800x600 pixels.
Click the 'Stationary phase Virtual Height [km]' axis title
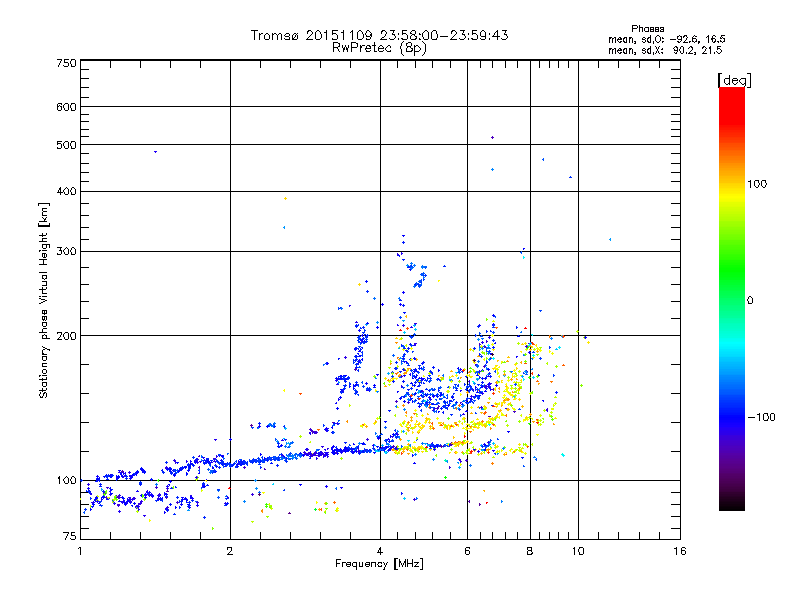(43, 301)
